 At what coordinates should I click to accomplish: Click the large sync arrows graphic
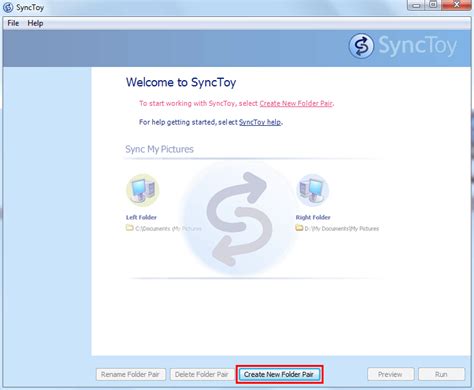(239, 219)
